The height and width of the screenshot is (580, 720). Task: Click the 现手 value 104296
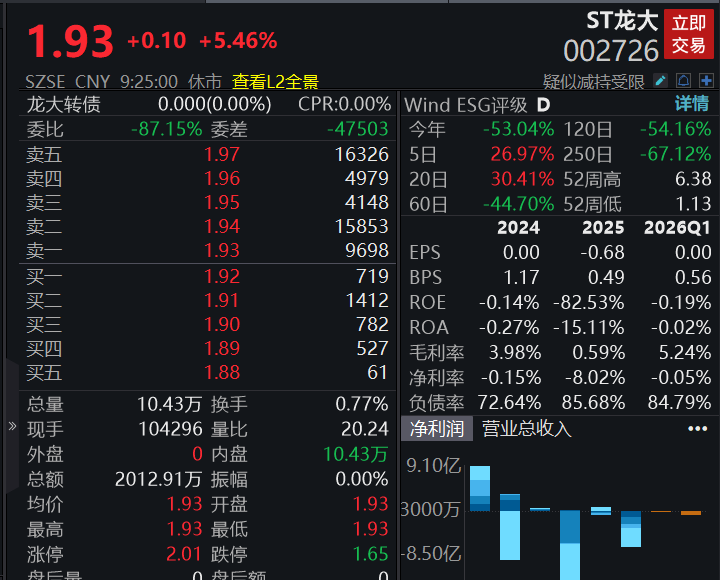pyautogui.click(x=170, y=429)
